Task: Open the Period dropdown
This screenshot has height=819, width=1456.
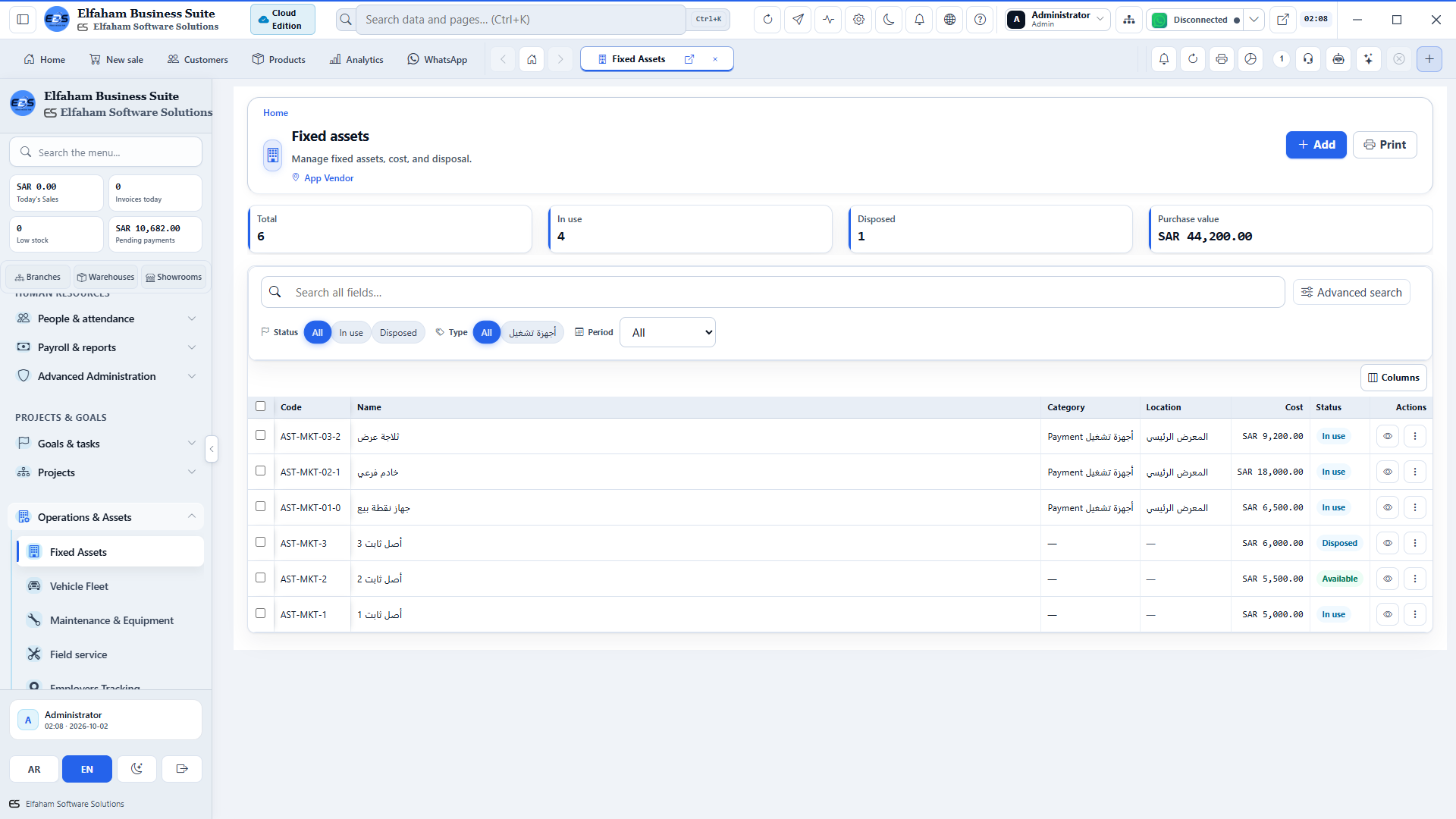Action: click(667, 332)
